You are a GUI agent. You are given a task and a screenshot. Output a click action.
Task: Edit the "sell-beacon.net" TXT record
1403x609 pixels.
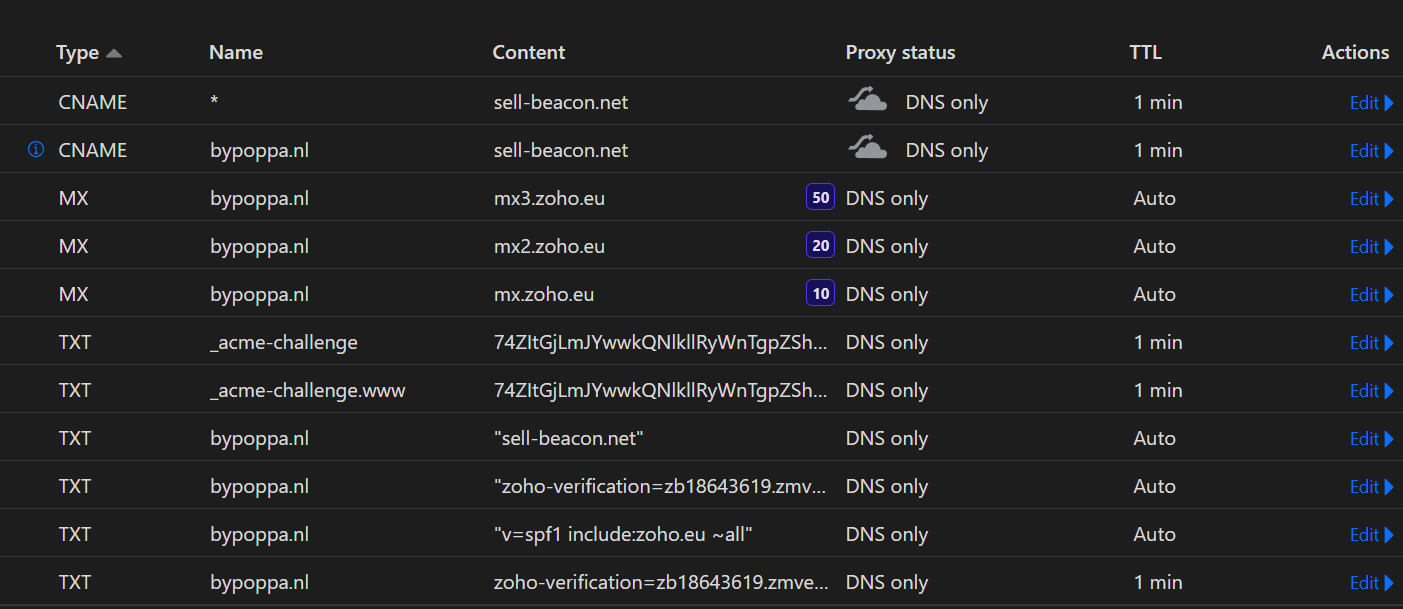(1371, 438)
